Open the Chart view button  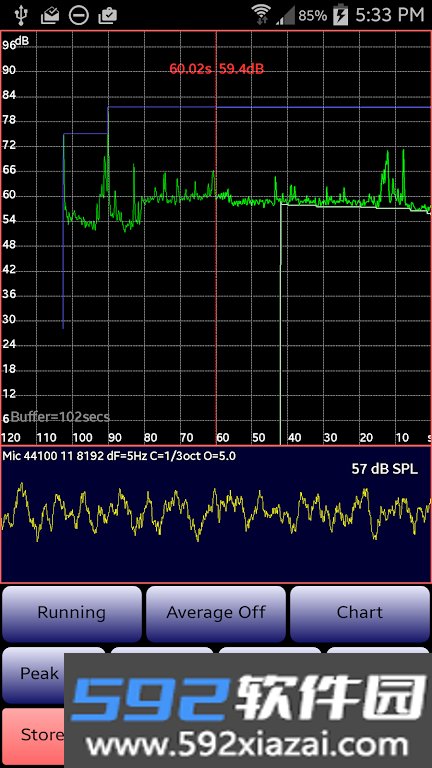(360, 614)
